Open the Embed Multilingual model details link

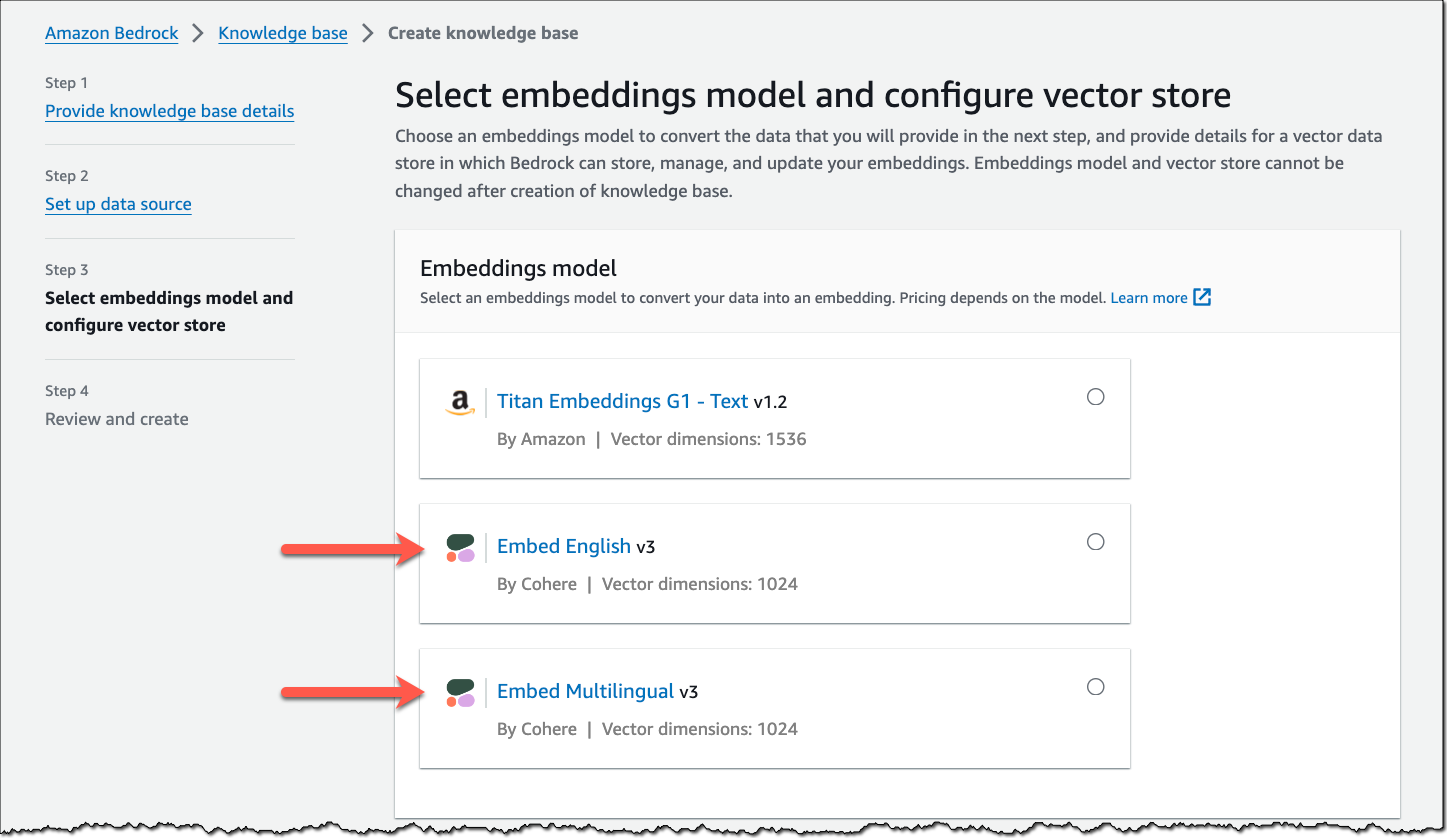click(x=585, y=691)
